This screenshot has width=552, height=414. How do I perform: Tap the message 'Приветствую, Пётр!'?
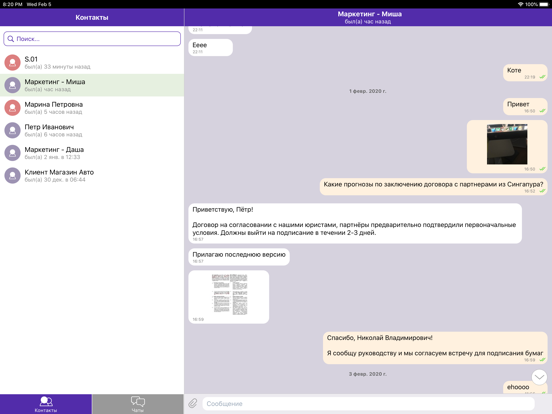click(x=355, y=223)
